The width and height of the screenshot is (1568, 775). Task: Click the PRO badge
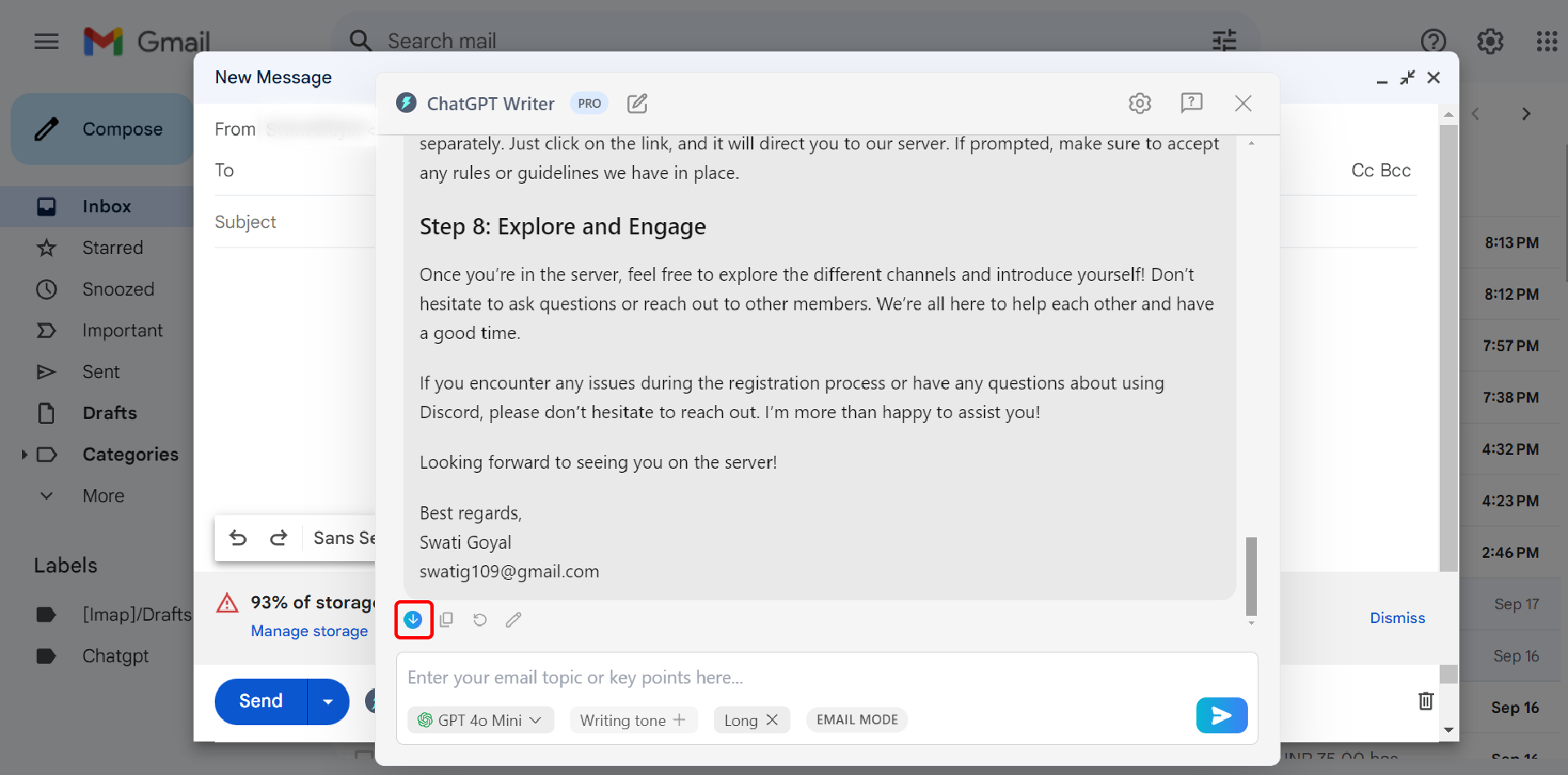tap(589, 103)
